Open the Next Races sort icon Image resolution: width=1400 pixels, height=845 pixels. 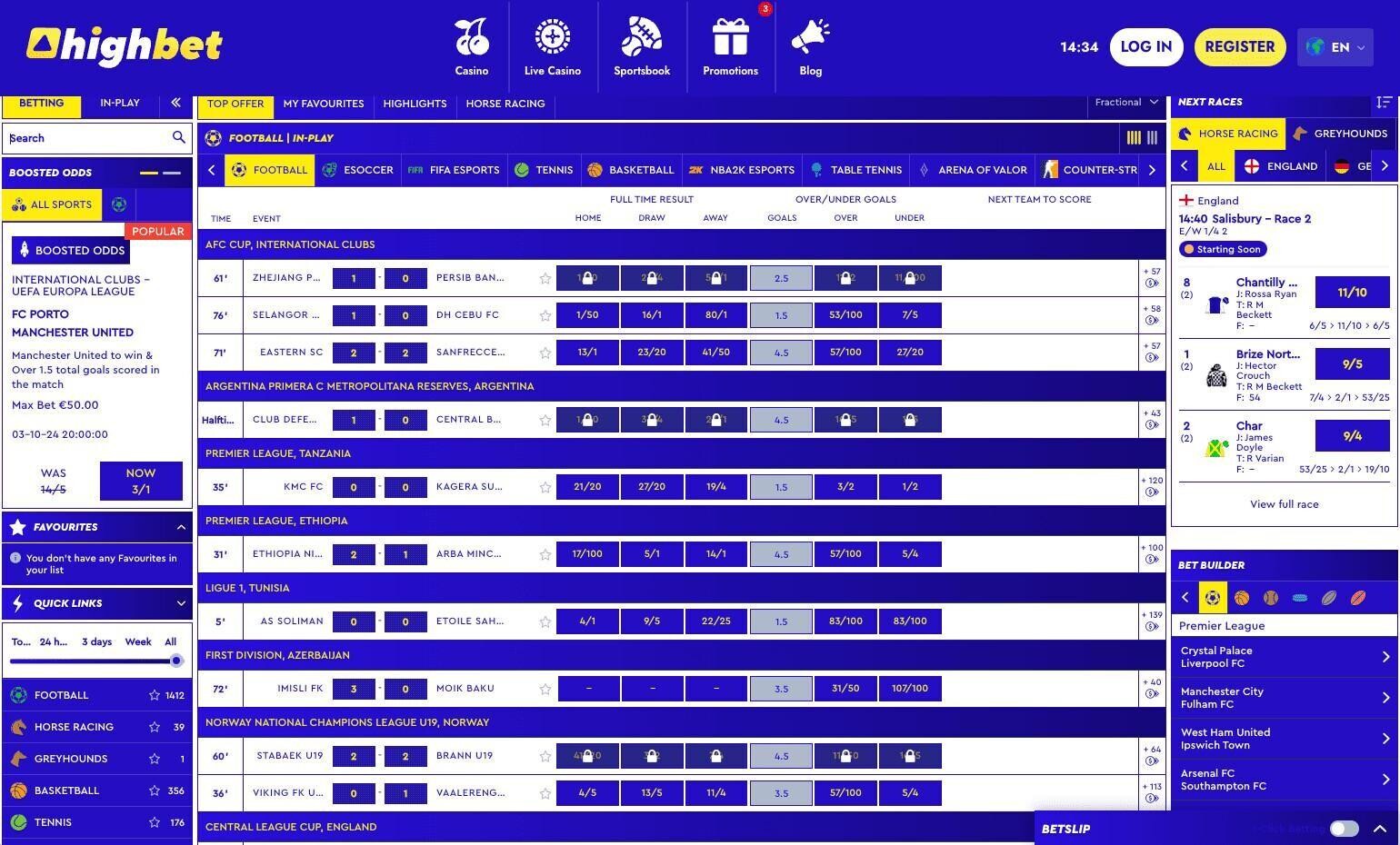pos(1384,102)
